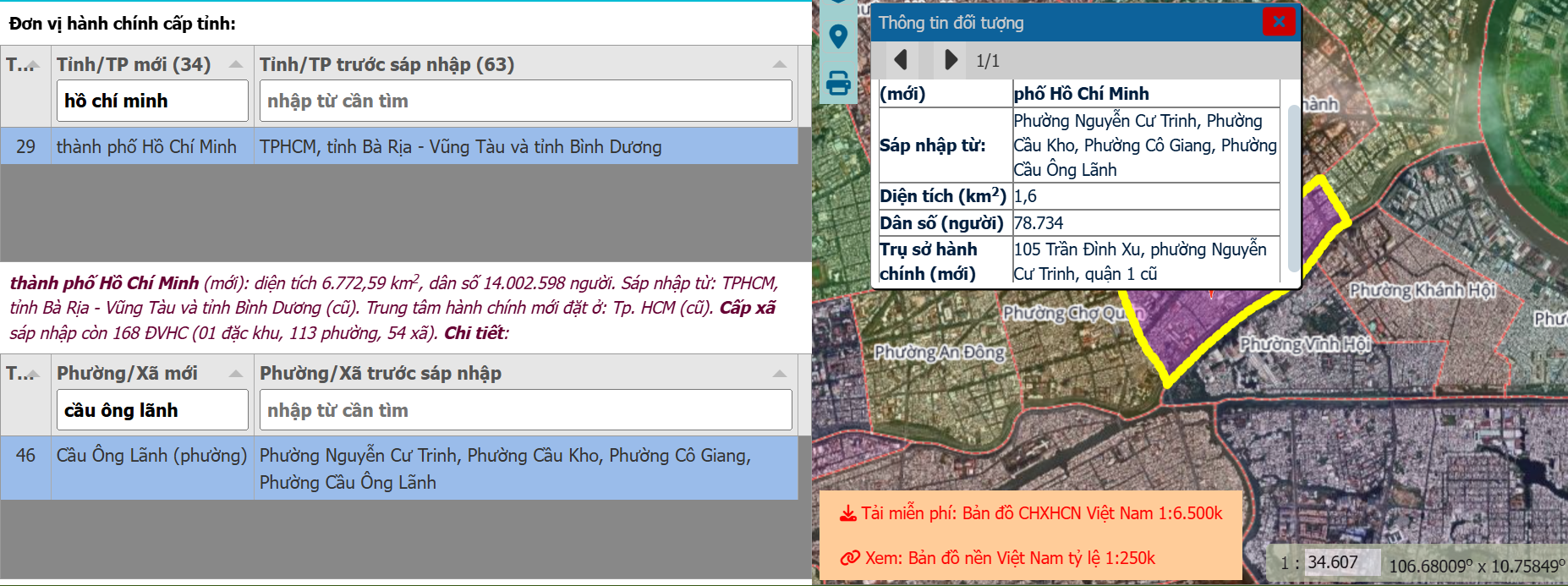Viewport: 1568px width, 586px height.
Task: Sort by Tỉnh/TP trước sáp nhập column arrow
Action: (x=779, y=65)
